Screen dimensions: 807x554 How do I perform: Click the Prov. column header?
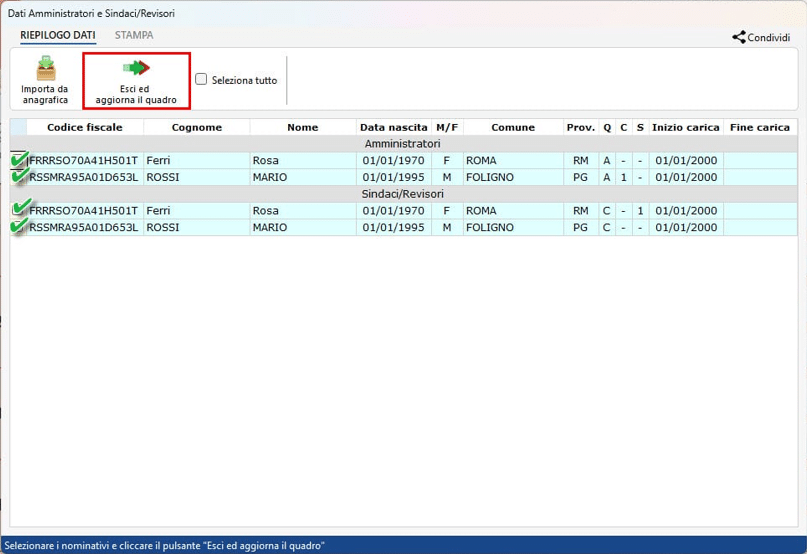581,127
